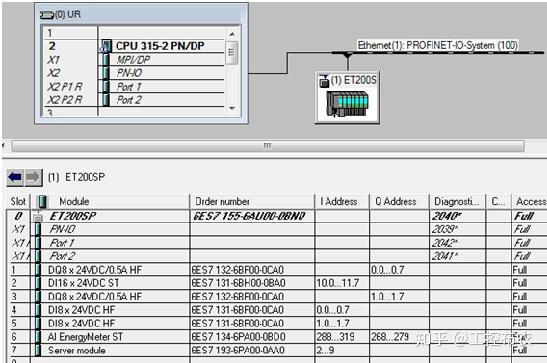Click the module icon in table header

click(x=42, y=202)
